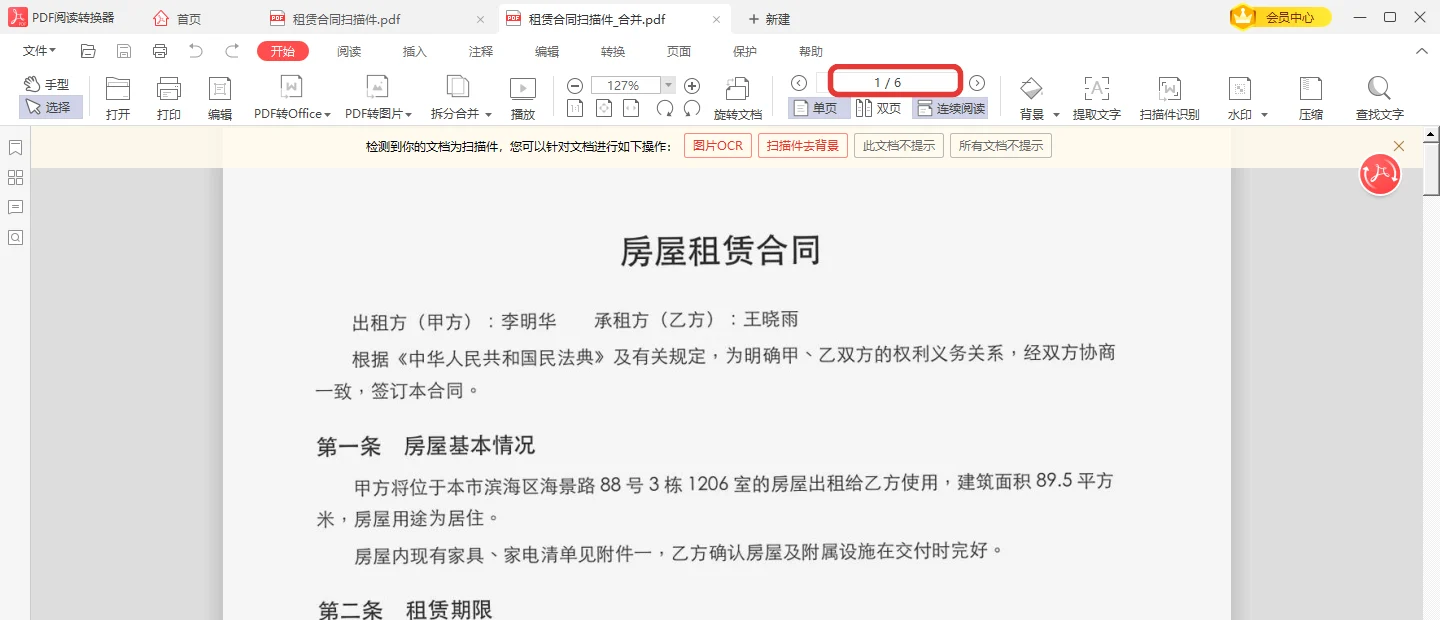Go to previous page arrow
Screen dimensions: 1440x620
click(799, 83)
